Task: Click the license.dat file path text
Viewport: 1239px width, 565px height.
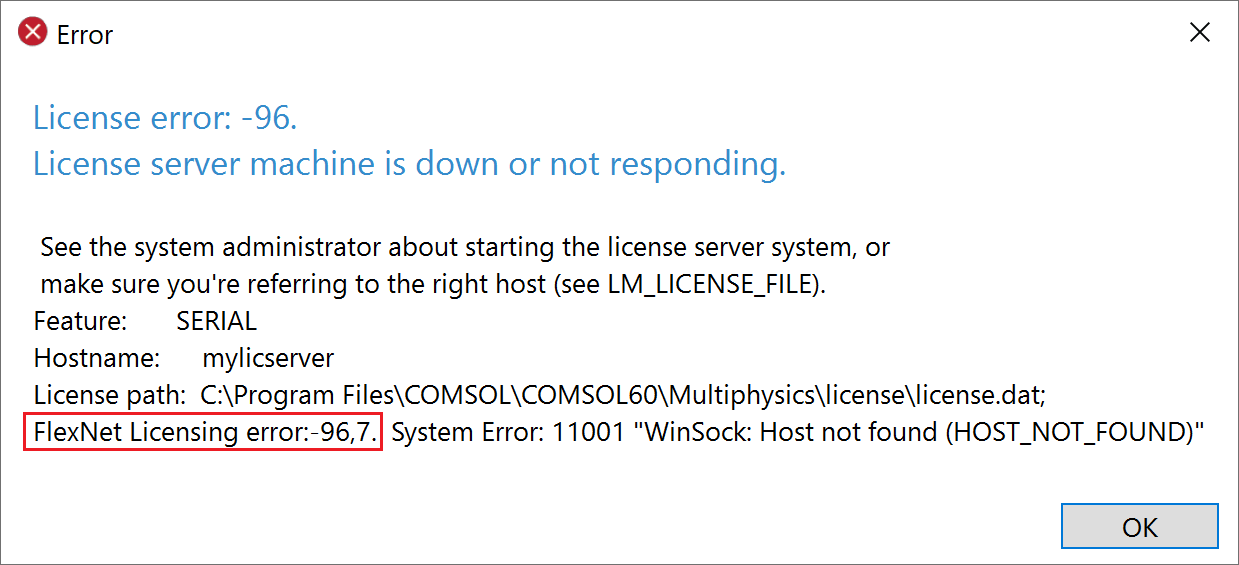Action: point(622,394)
